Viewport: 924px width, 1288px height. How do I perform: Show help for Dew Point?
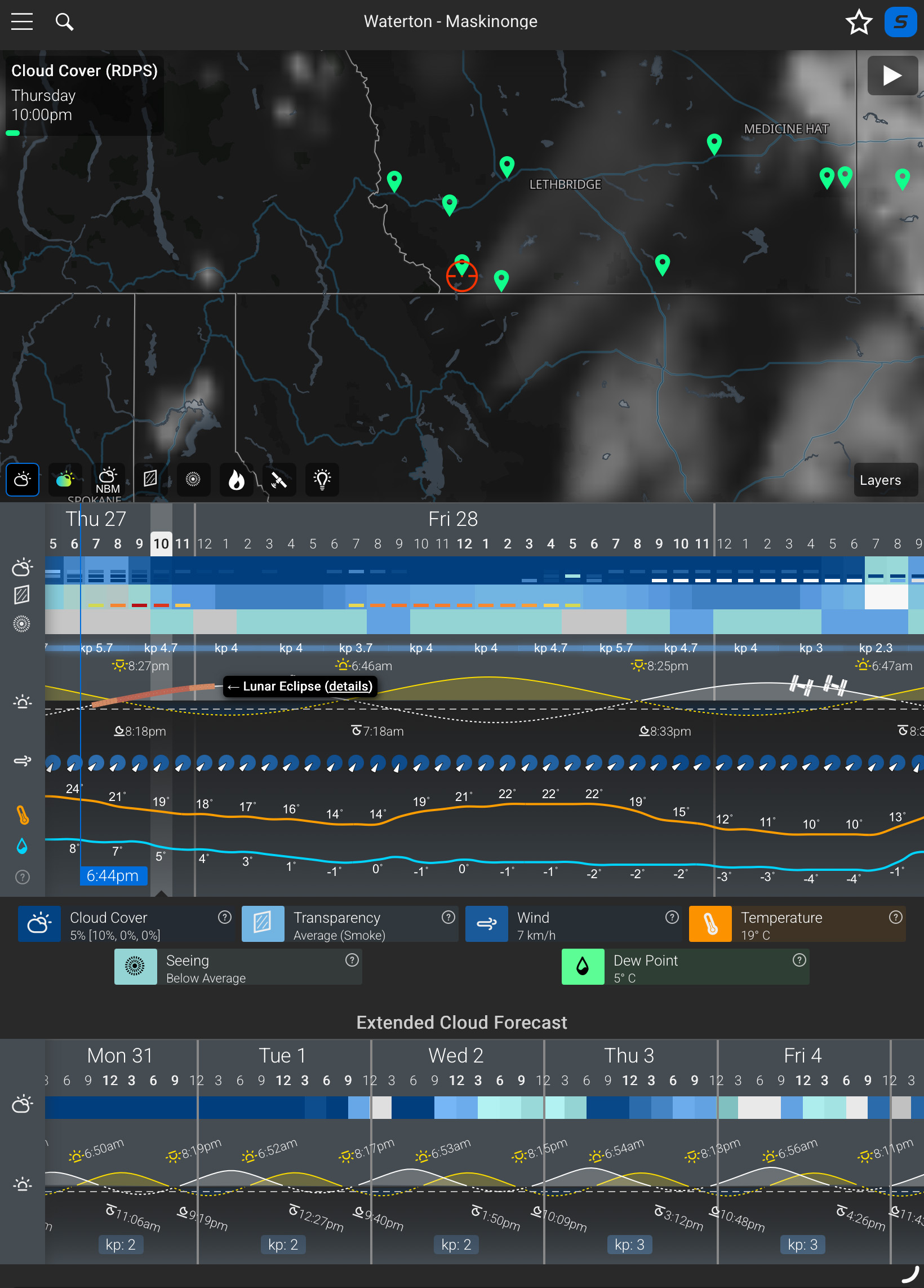pos(799,960)
